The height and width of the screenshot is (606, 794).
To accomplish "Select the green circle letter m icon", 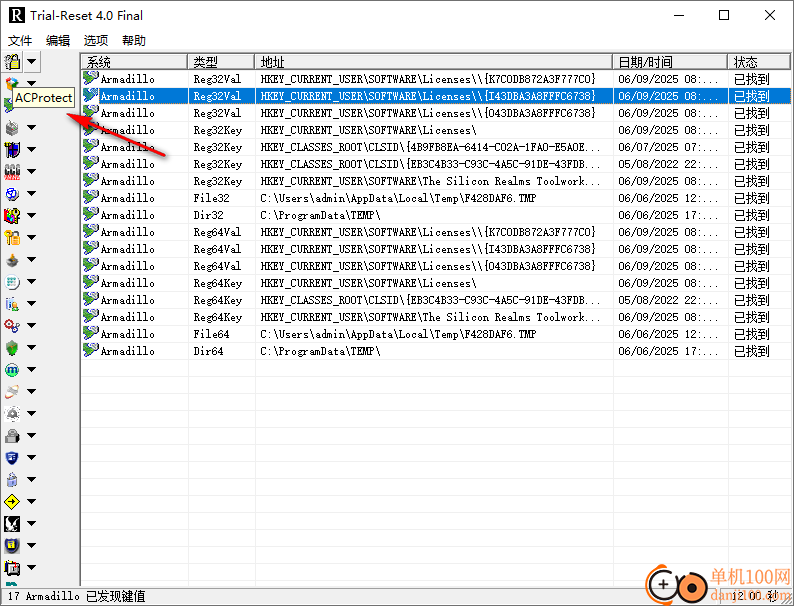I will pos(12,370).
